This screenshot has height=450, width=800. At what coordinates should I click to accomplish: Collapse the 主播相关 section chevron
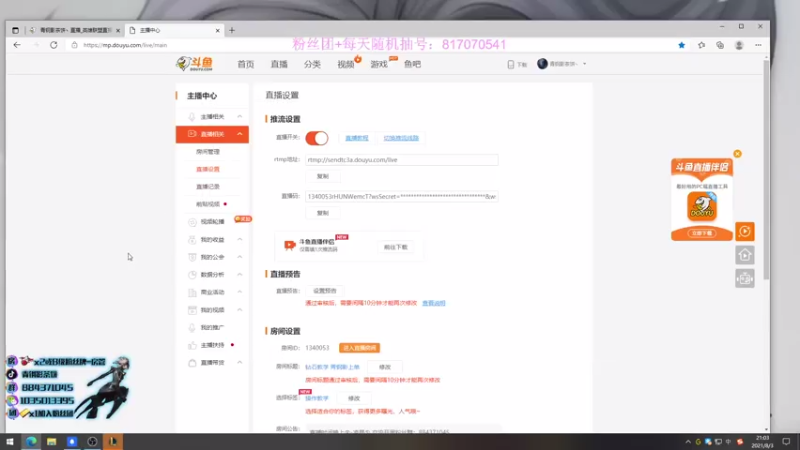pos(239,117)
